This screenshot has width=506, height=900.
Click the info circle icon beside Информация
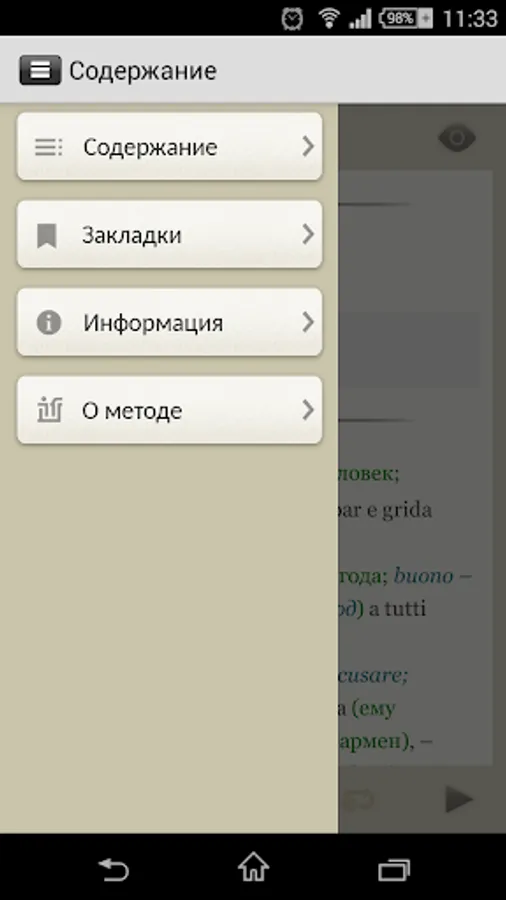(x=49, y=323)
